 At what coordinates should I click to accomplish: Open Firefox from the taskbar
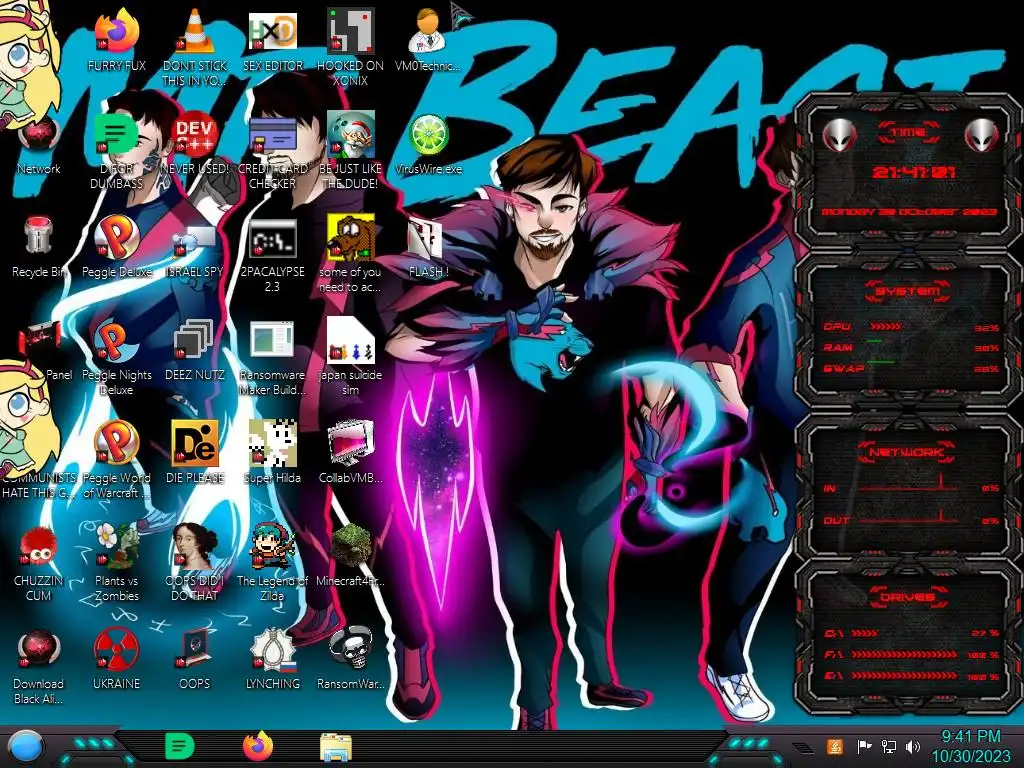(x=258, y=746)
